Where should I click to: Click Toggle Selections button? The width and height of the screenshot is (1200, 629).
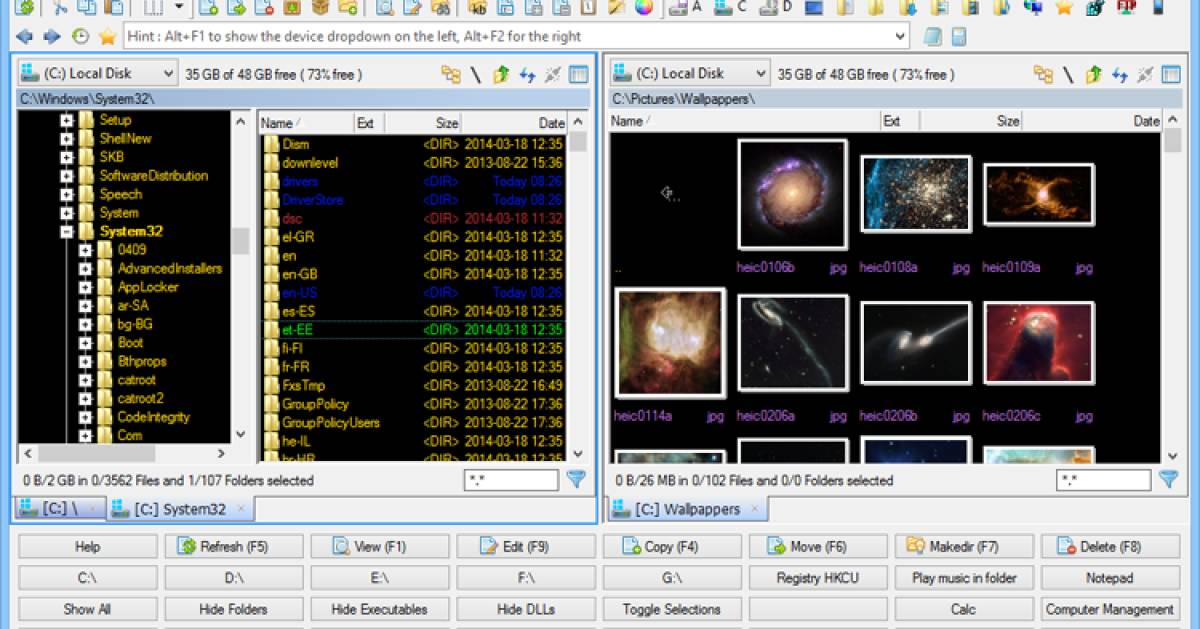[672, 609]
